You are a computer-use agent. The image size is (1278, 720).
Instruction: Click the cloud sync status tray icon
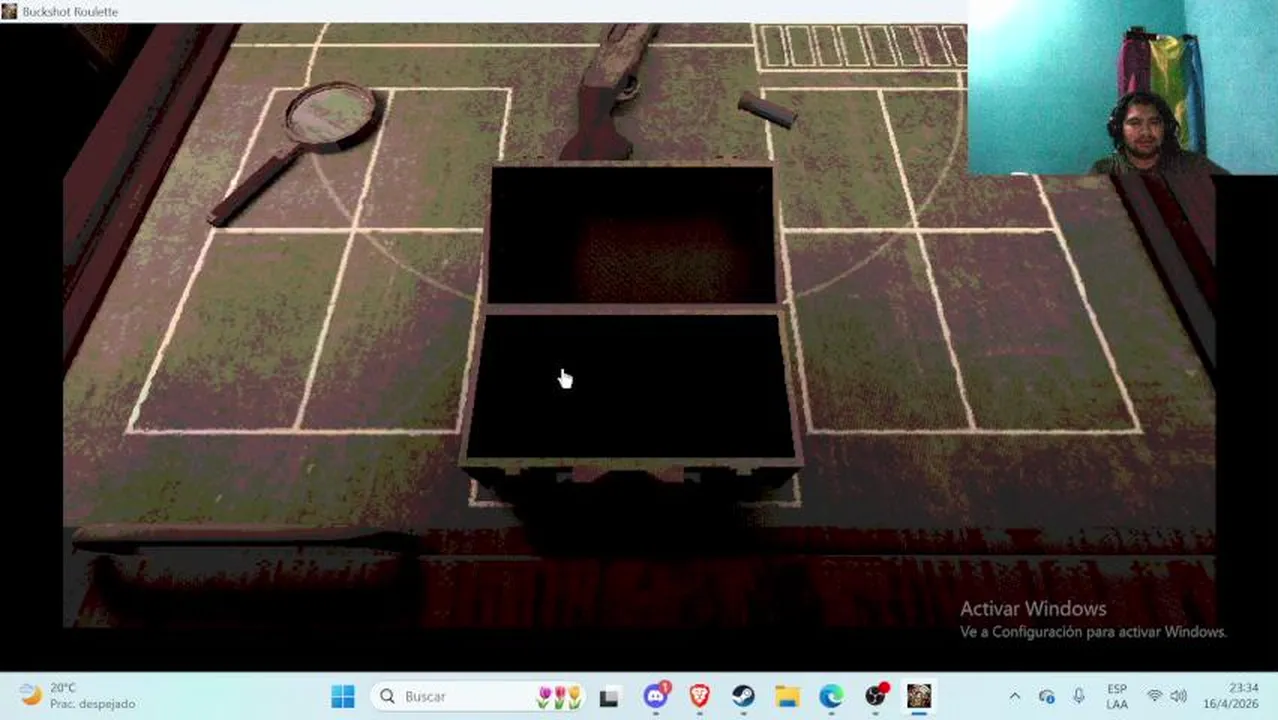click(1046, 696)
